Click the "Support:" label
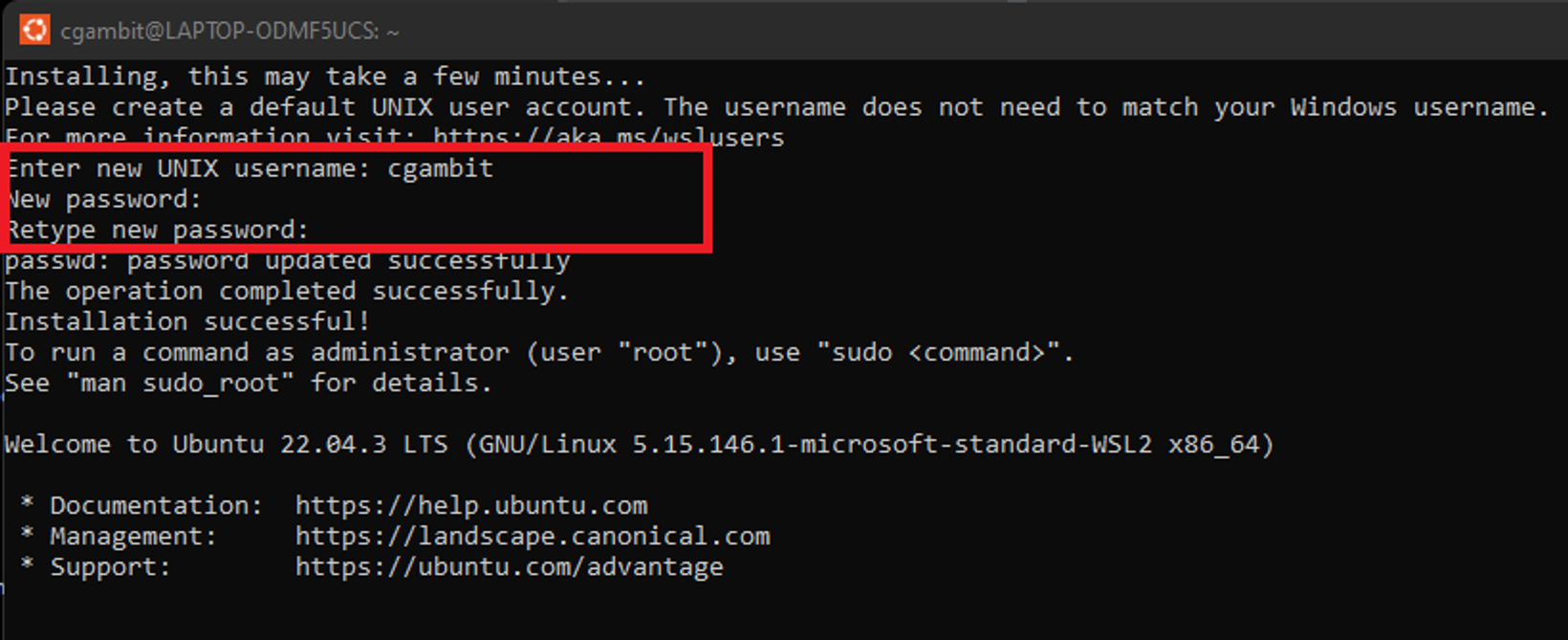 pos(110,566)
